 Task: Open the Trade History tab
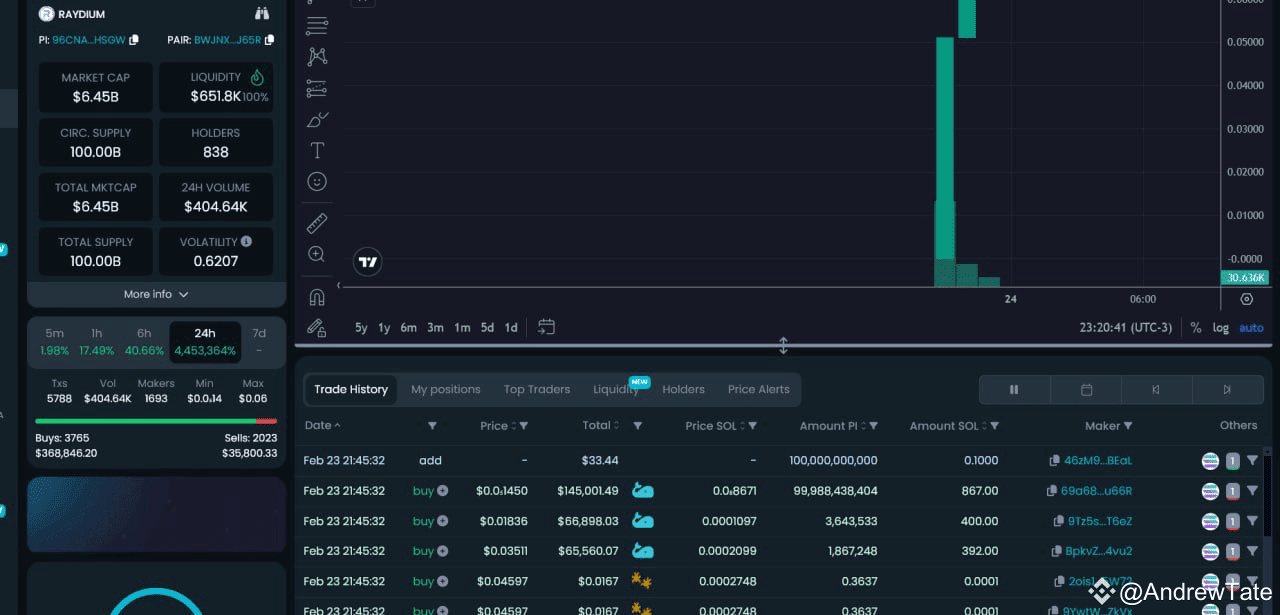[351, 389]
